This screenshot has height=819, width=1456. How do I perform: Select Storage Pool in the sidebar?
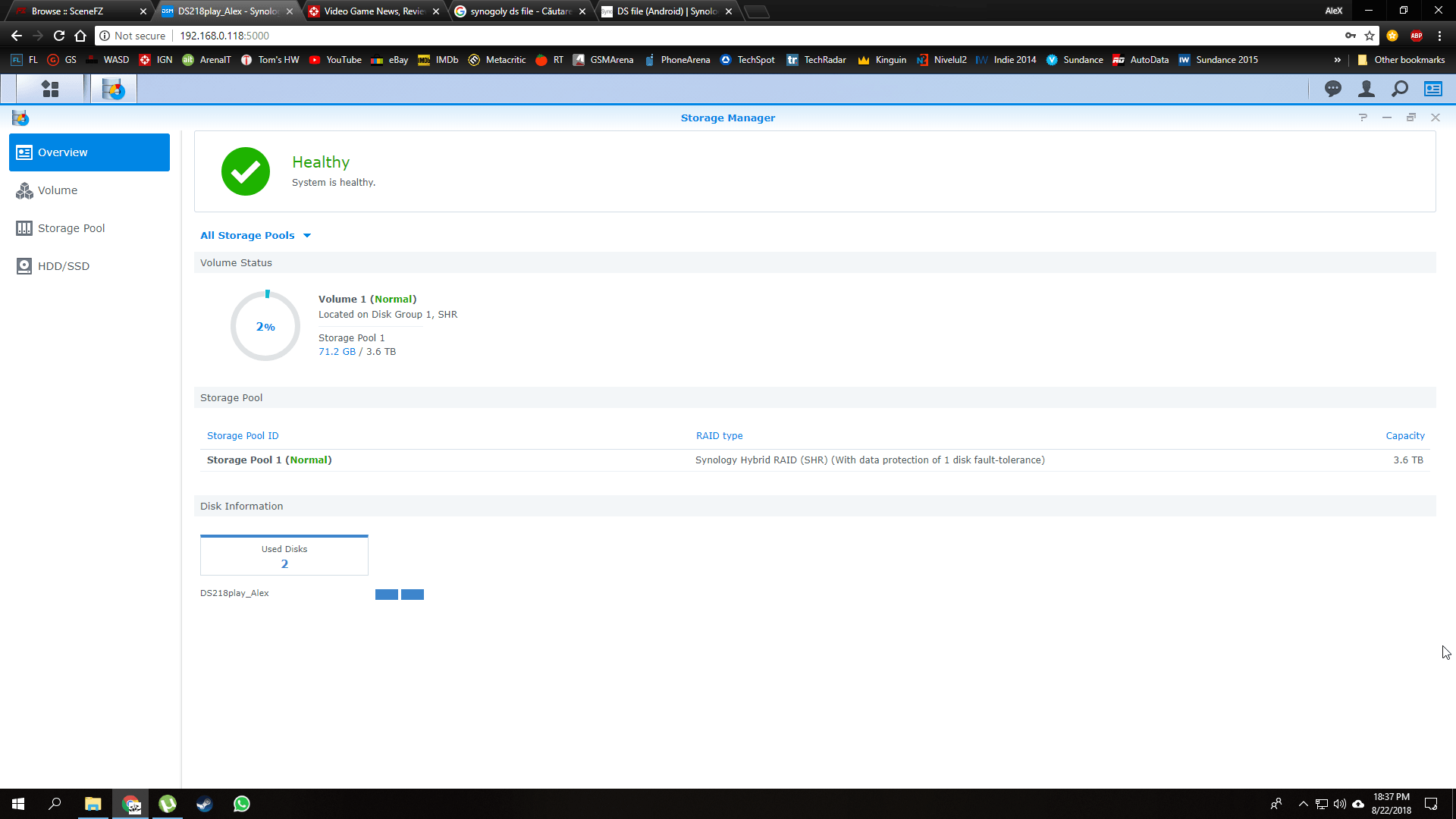pyautogui.click(x=71, y=228)
